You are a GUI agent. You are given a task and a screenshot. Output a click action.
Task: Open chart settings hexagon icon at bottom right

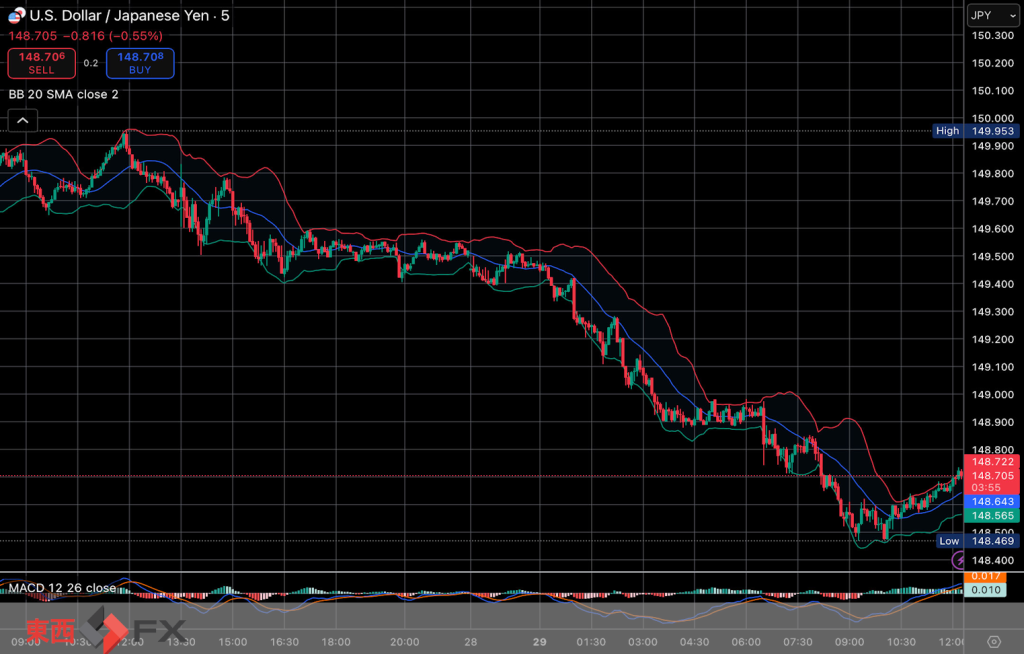[x=993, y=641]
